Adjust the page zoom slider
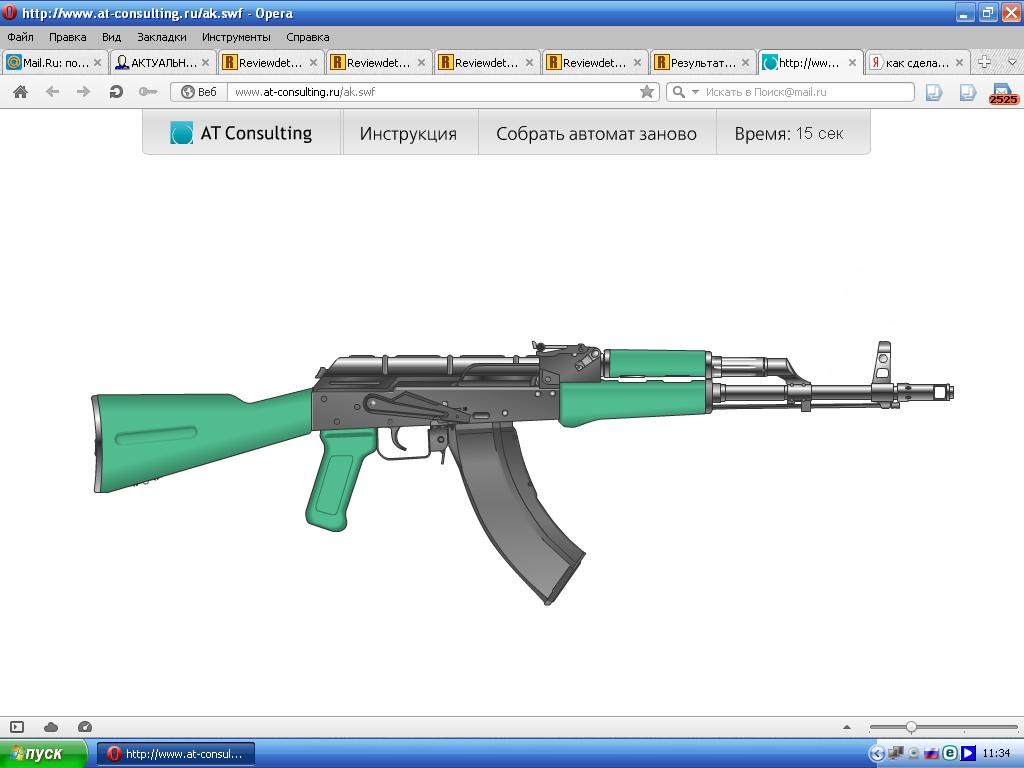 pyautogui.click(x=911, y=727)
